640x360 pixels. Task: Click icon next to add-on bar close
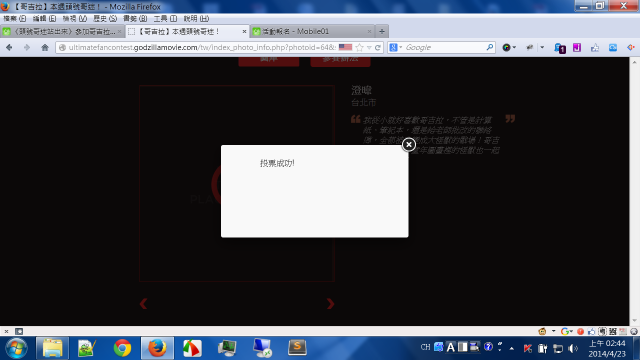click(x=19, y=331)
